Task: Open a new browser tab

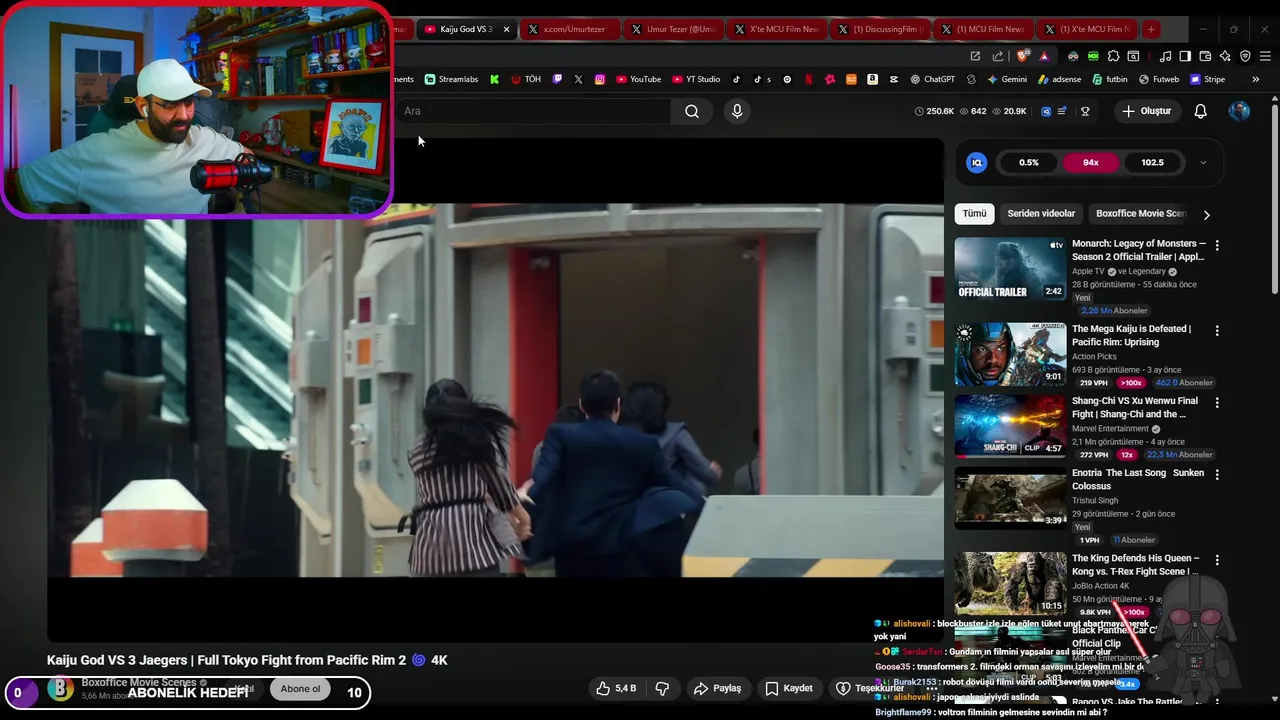Action: [x=1151, y=29]
